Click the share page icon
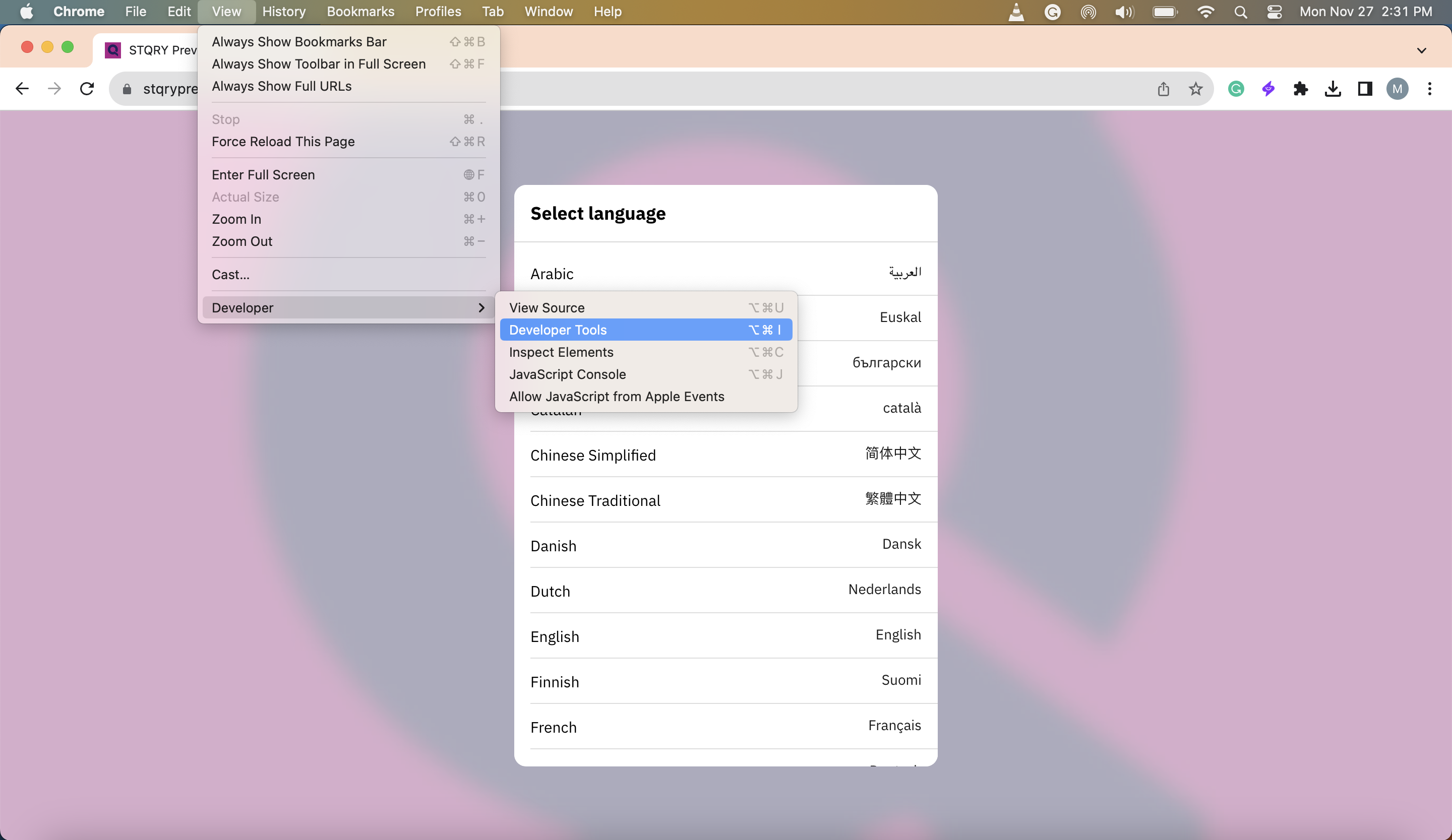The height and width of the screenshot is (840, 1452). click(x=1163, y=89)
